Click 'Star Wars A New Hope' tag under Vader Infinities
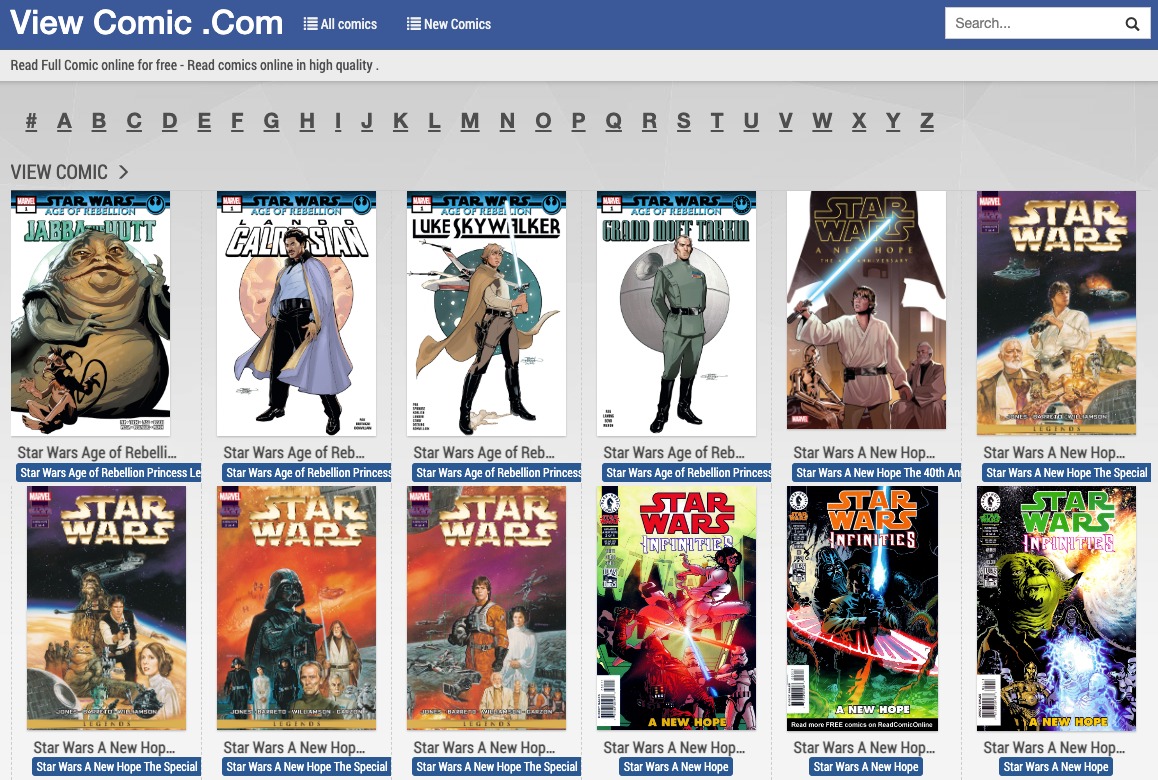Screen dimensions: 1158x780 point(866,767)
